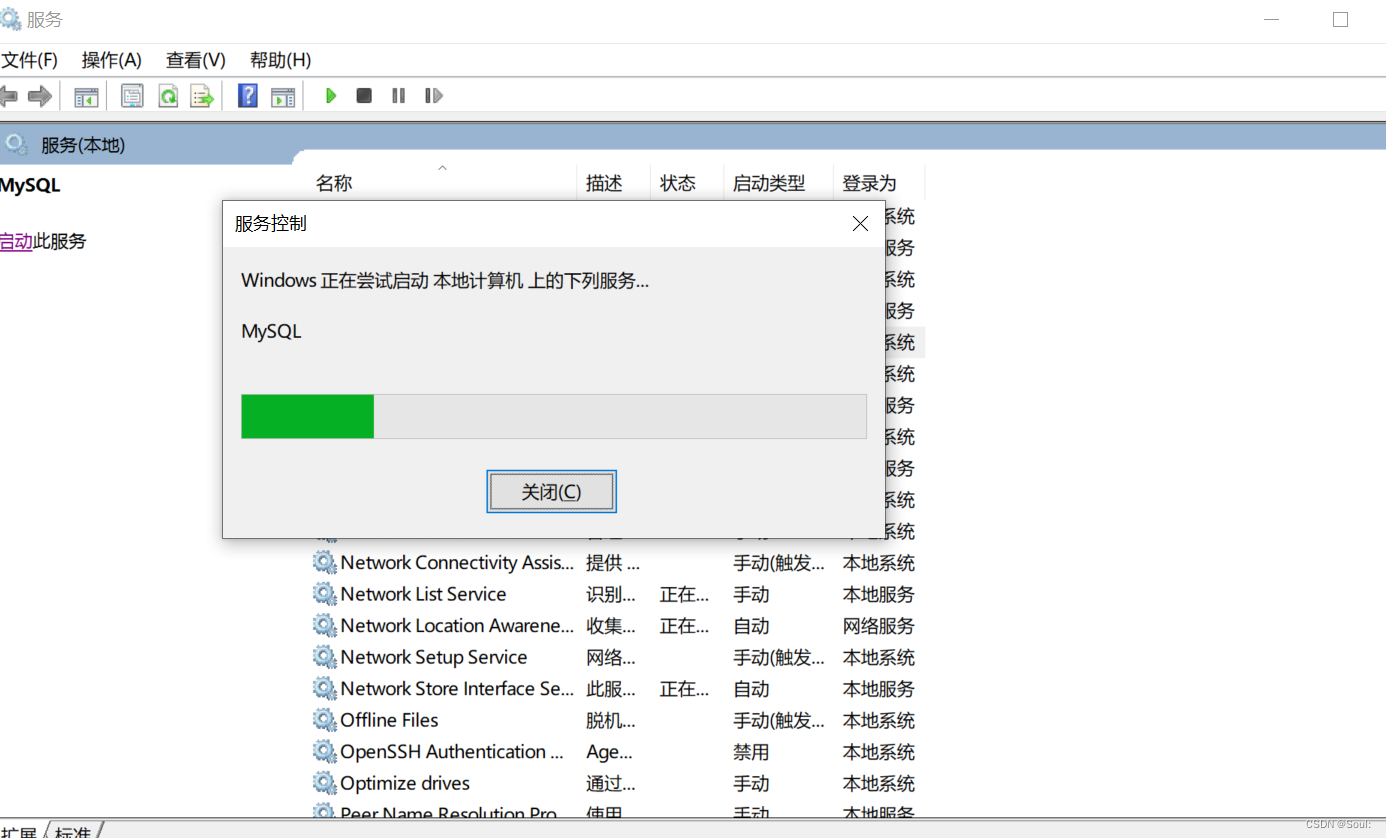Screen dimensions: 1386x838
Task: Click the gear icon of Optimize drives row
Action: [325, 783]
